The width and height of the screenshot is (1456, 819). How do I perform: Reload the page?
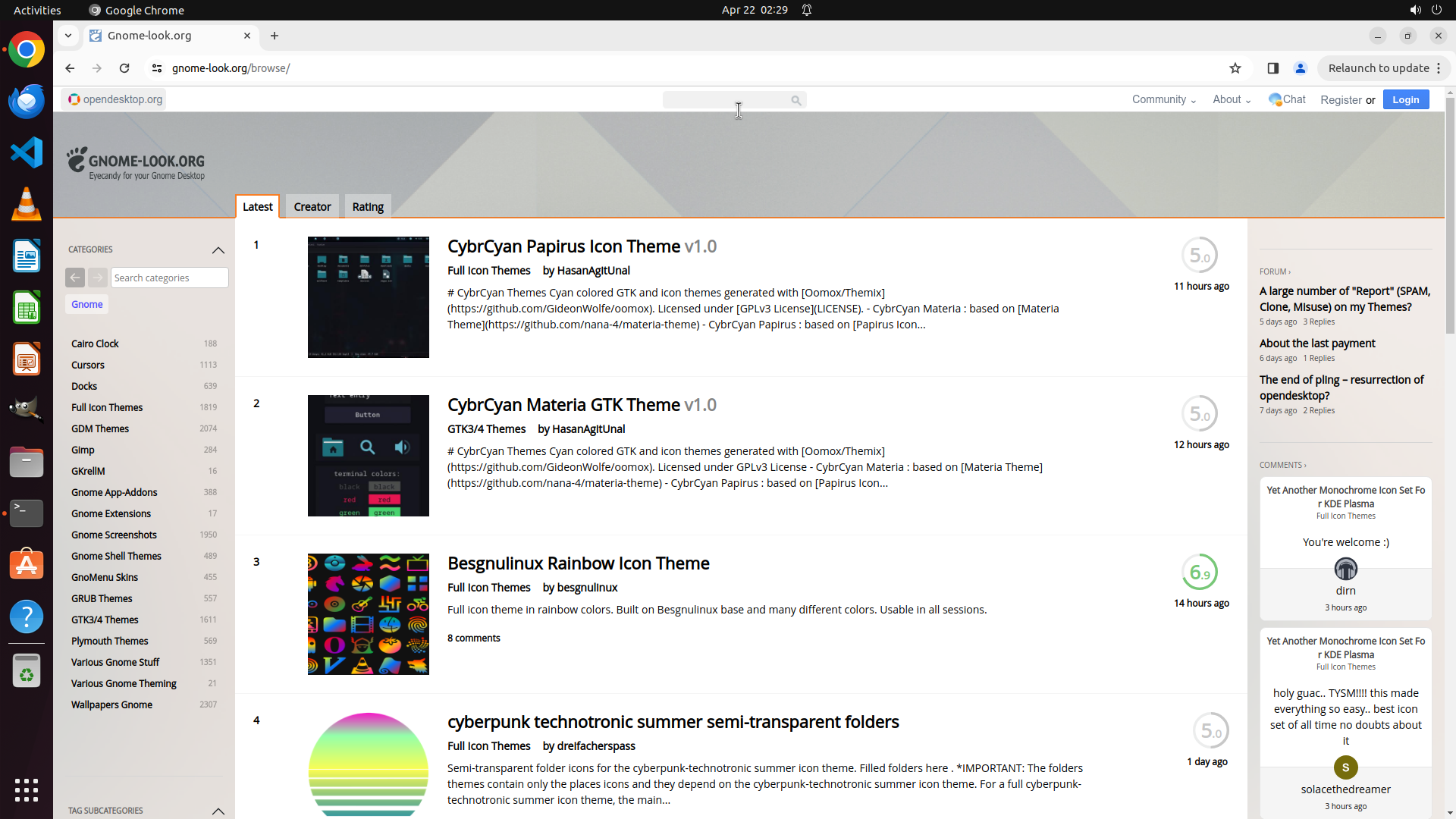[x=124, y=68]
